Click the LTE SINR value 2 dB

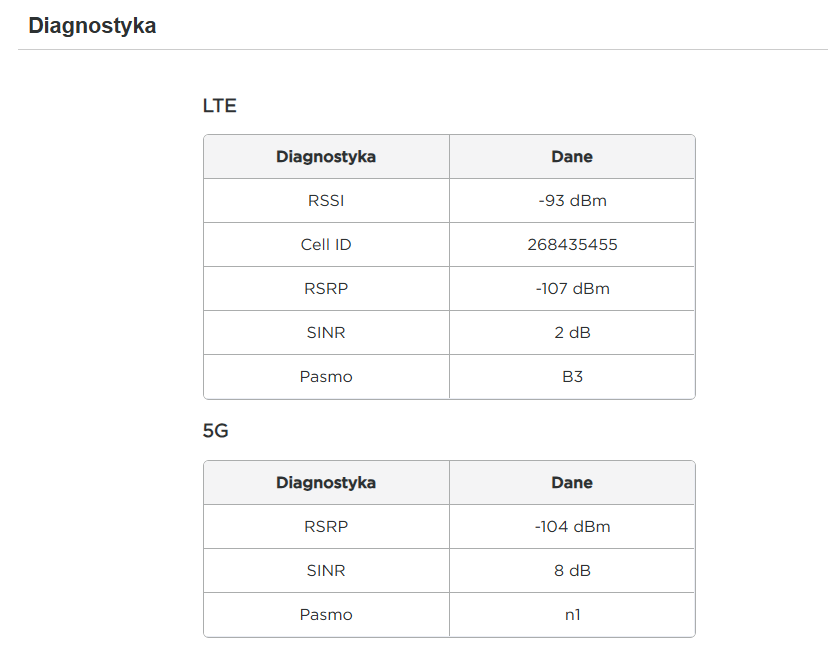572,333
